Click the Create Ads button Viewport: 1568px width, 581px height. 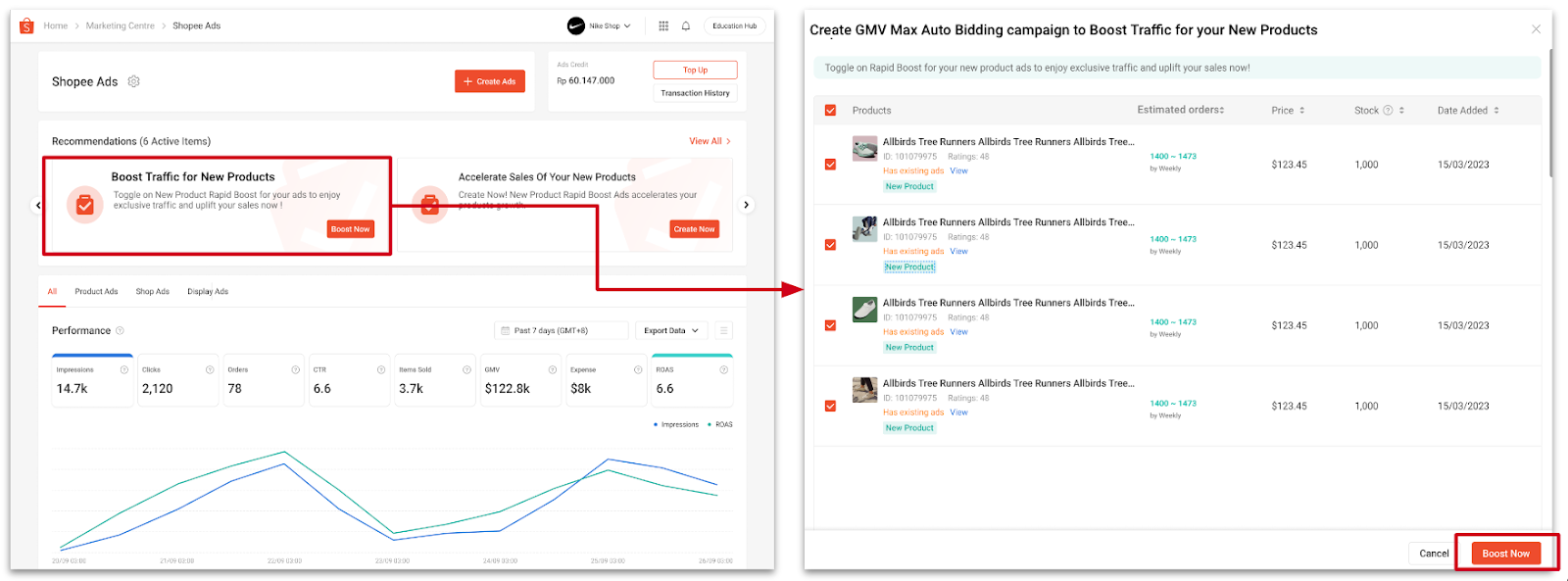click(x=489, y=81)
